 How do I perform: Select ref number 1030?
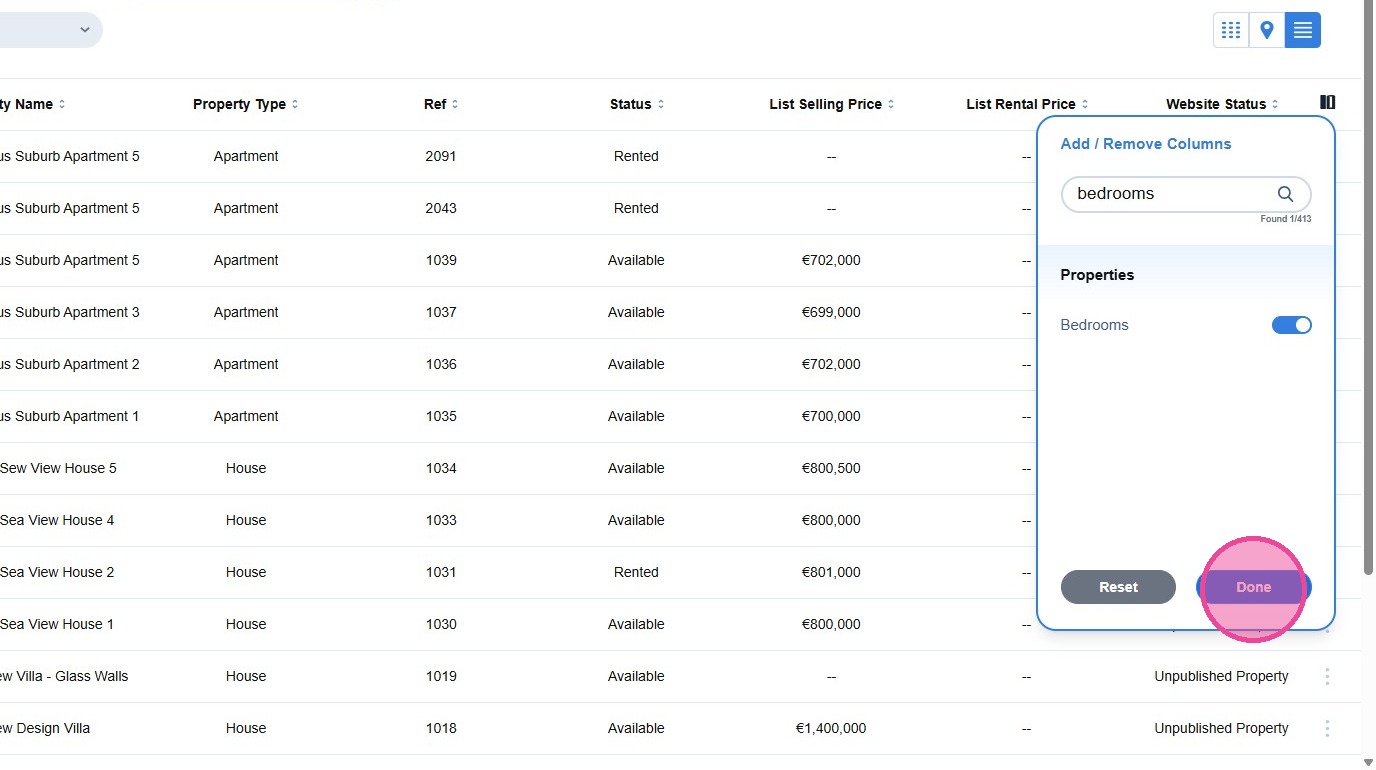point(441,624)
